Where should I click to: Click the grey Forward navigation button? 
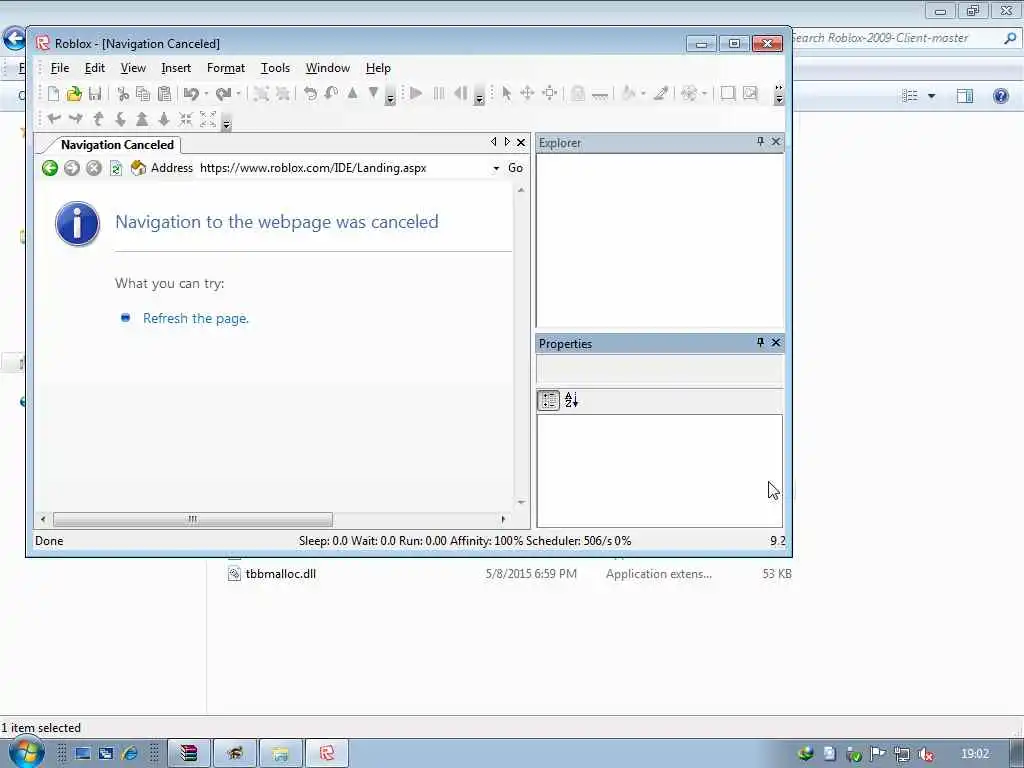pyautogui.click(x=72, y=168)
